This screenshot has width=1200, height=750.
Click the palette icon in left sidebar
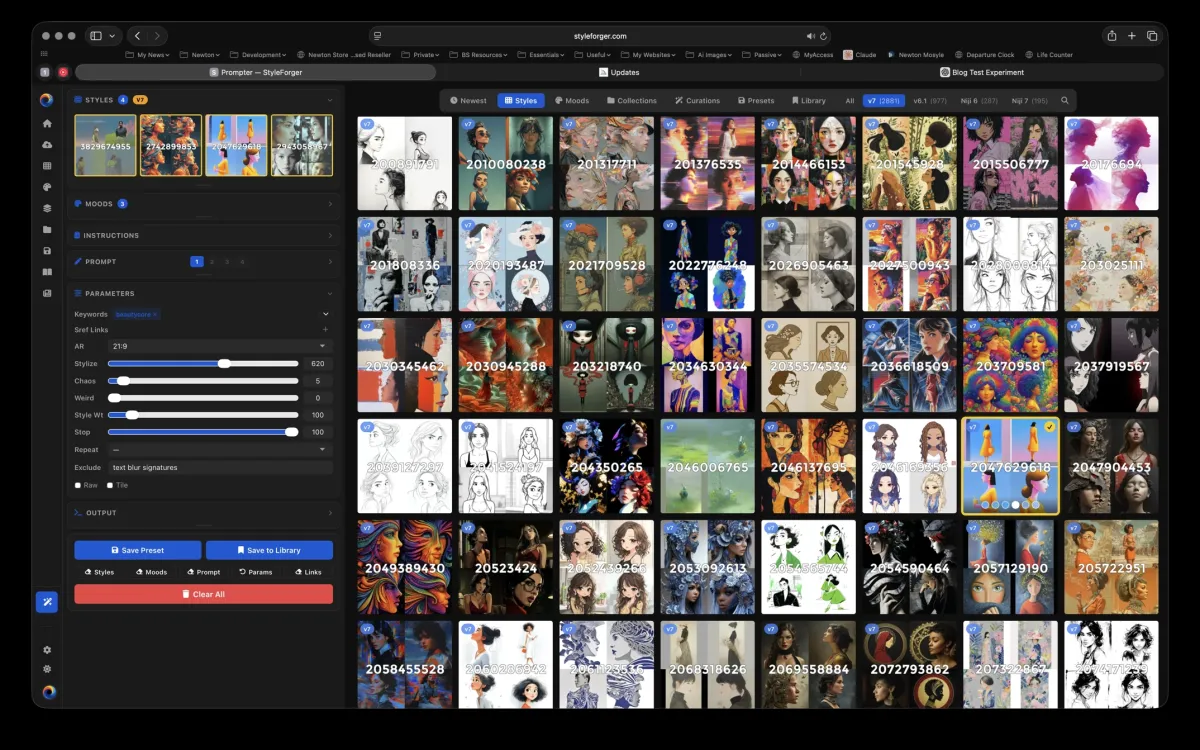[x=47, y=187]
